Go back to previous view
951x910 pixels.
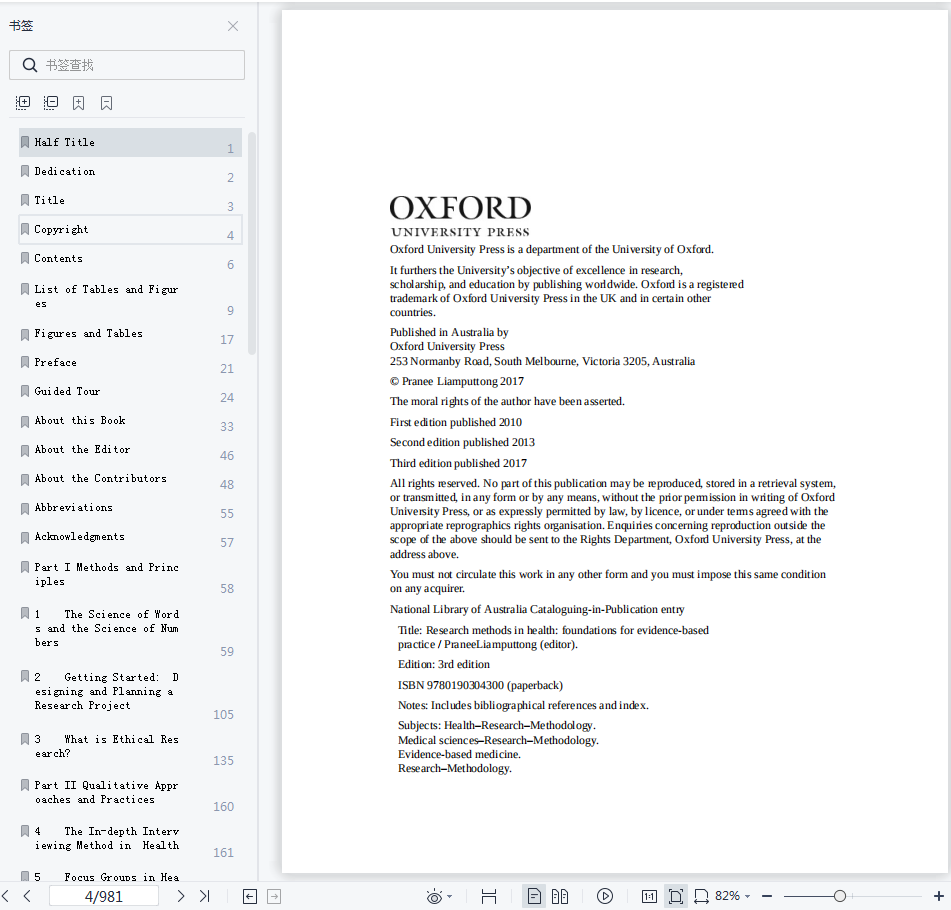click(250, 896)
